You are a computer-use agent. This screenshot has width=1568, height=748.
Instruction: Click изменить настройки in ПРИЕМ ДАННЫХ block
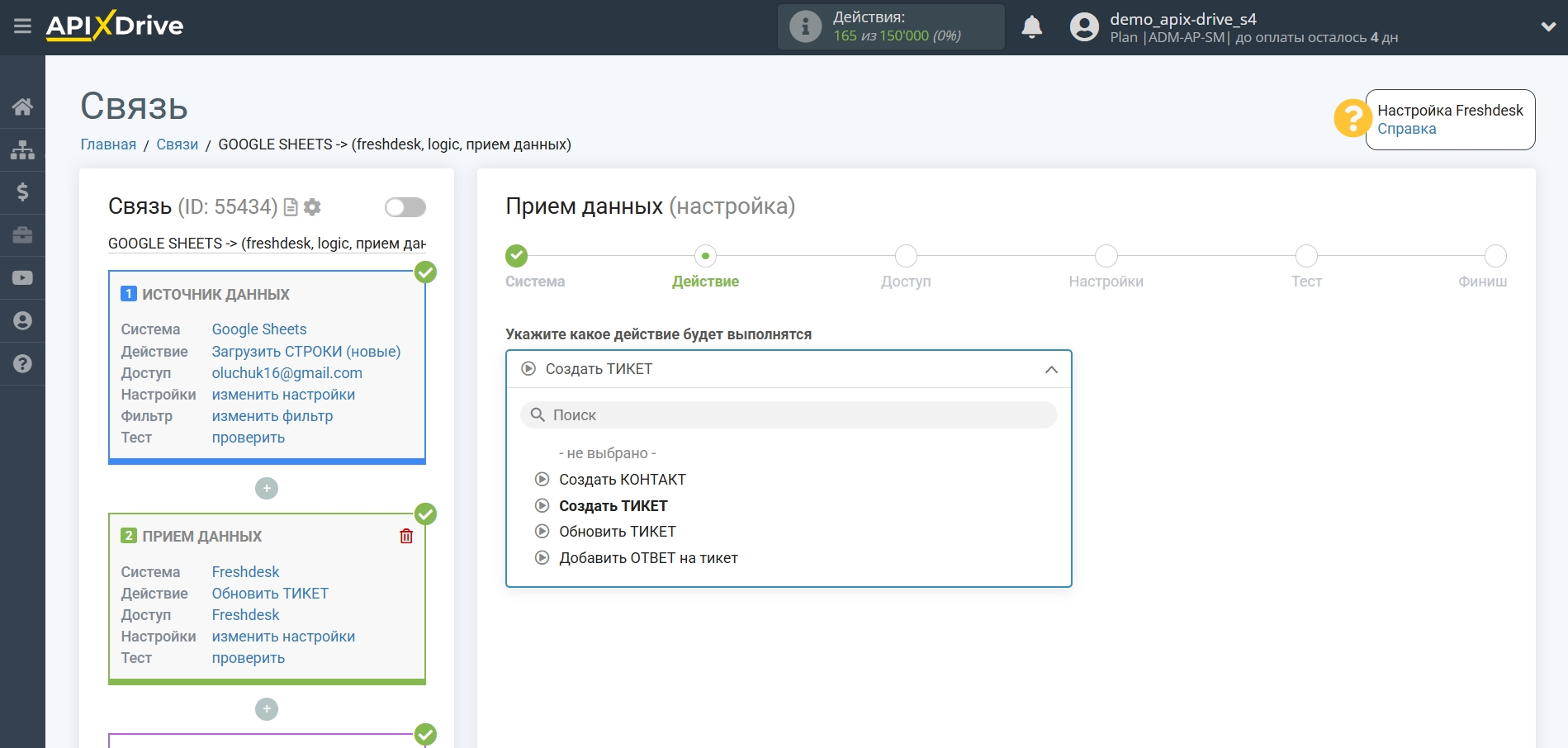pos(283,637)
